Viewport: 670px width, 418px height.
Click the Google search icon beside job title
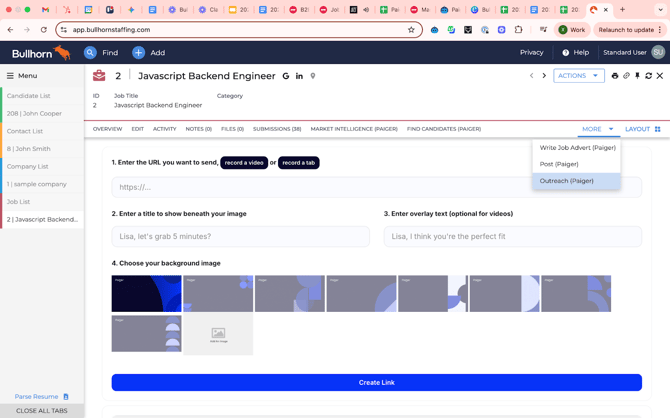coord(286,76)
